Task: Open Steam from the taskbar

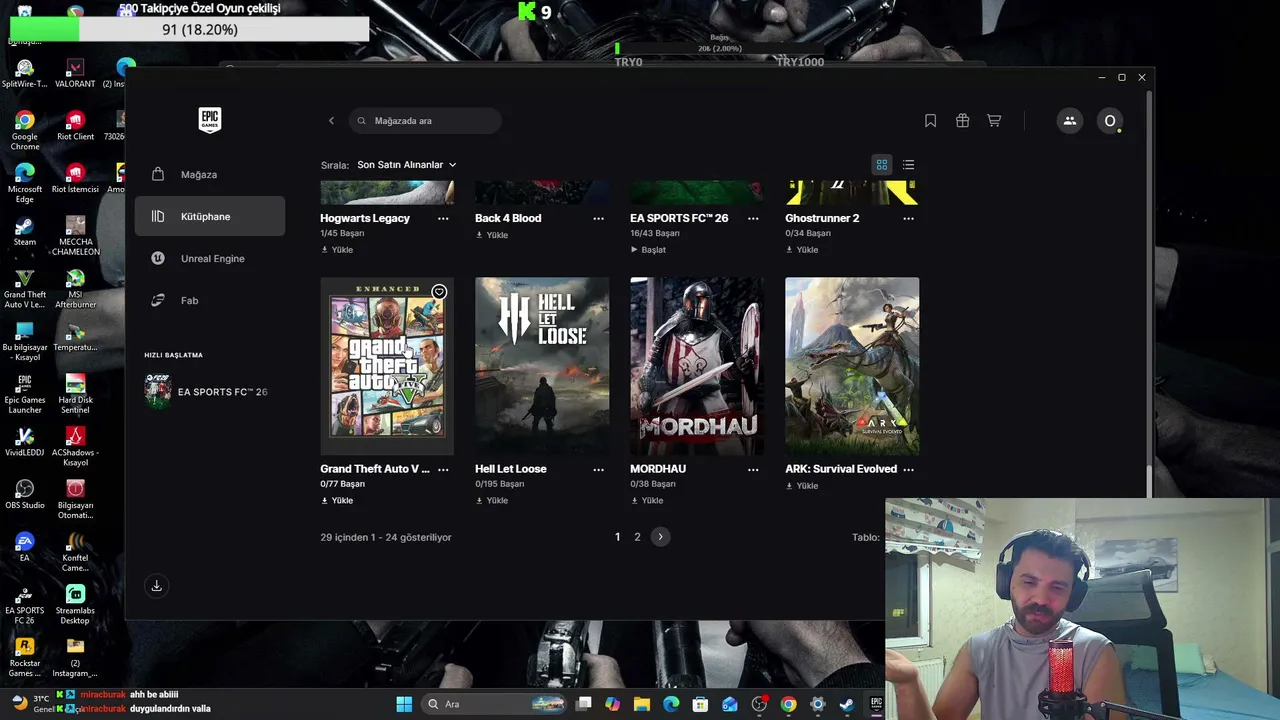Action: pyautogui.click(x=846, y=704)
